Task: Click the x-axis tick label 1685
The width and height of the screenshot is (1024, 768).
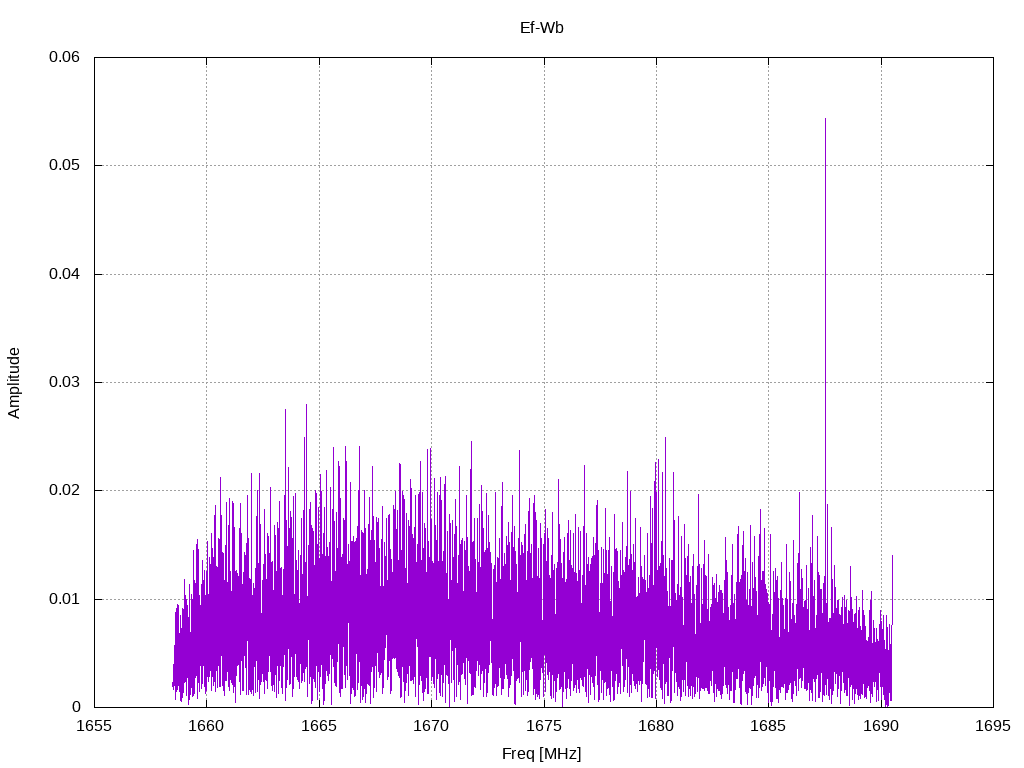Action: 769,726
